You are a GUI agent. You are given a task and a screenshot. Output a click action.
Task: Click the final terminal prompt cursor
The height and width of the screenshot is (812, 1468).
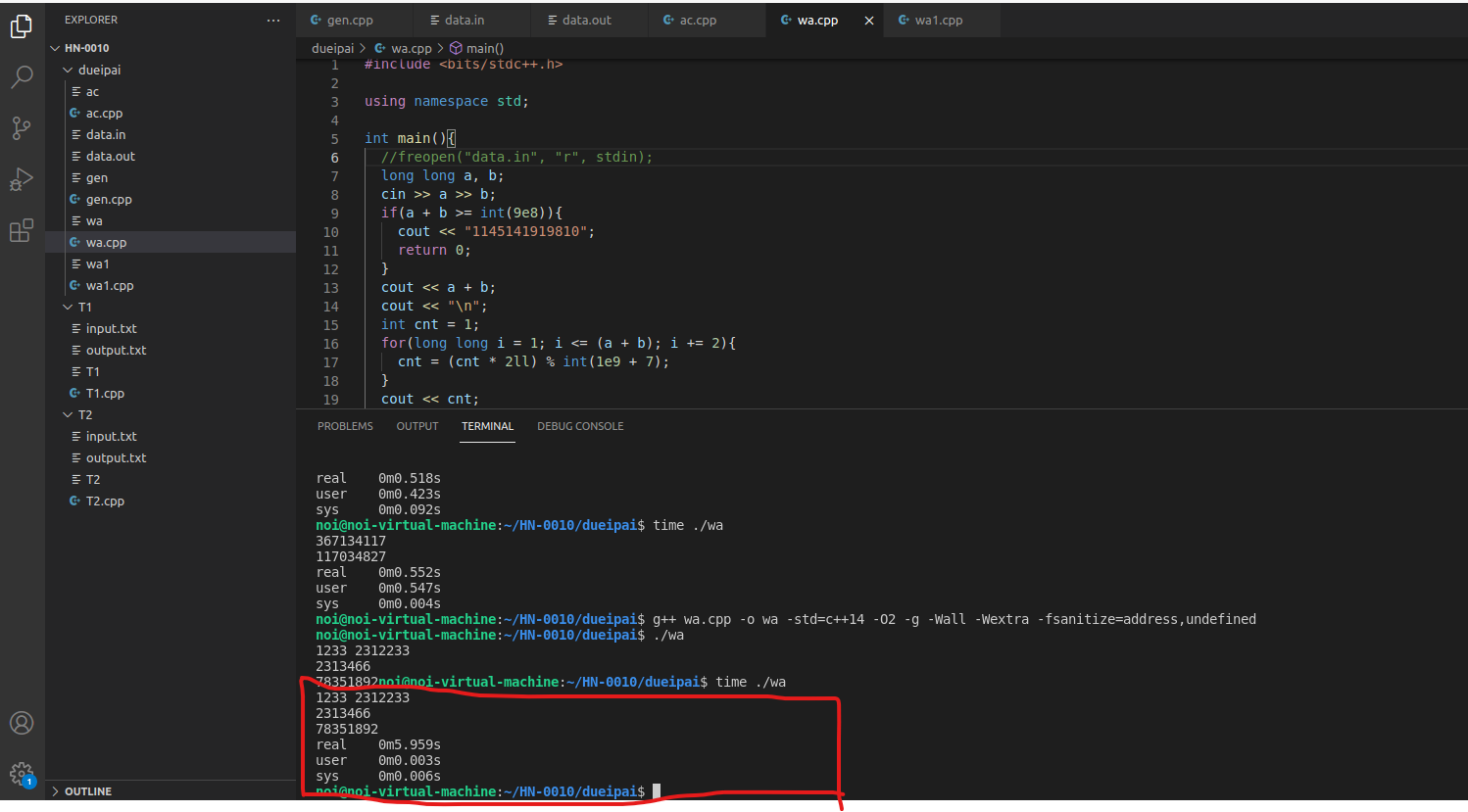click(657, 791)
